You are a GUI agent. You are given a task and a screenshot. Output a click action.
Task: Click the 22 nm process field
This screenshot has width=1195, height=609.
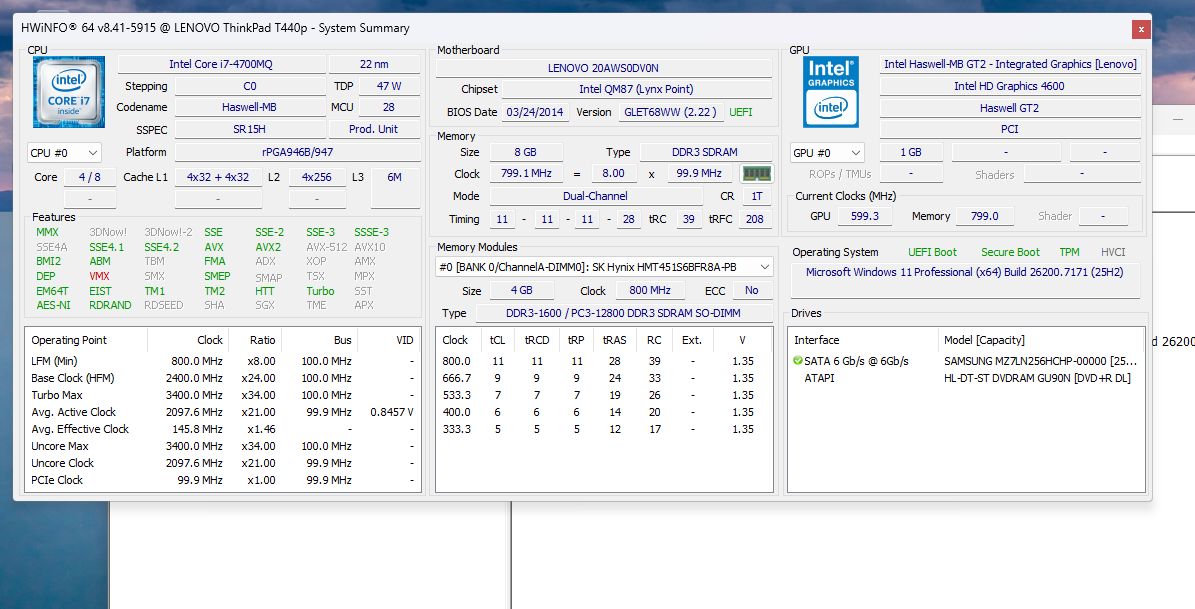374,64
